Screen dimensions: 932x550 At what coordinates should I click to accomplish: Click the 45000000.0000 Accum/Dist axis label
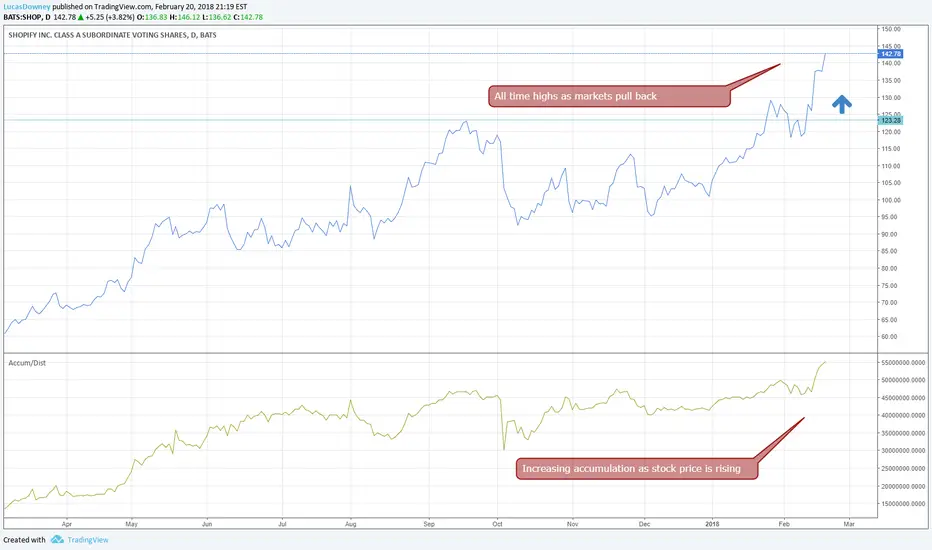tap(903, 398)
